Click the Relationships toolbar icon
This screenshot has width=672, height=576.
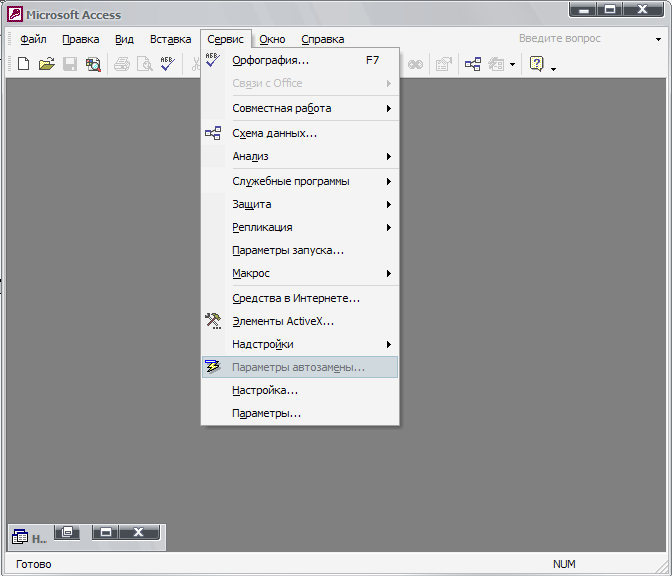click(x=473, y=64)
